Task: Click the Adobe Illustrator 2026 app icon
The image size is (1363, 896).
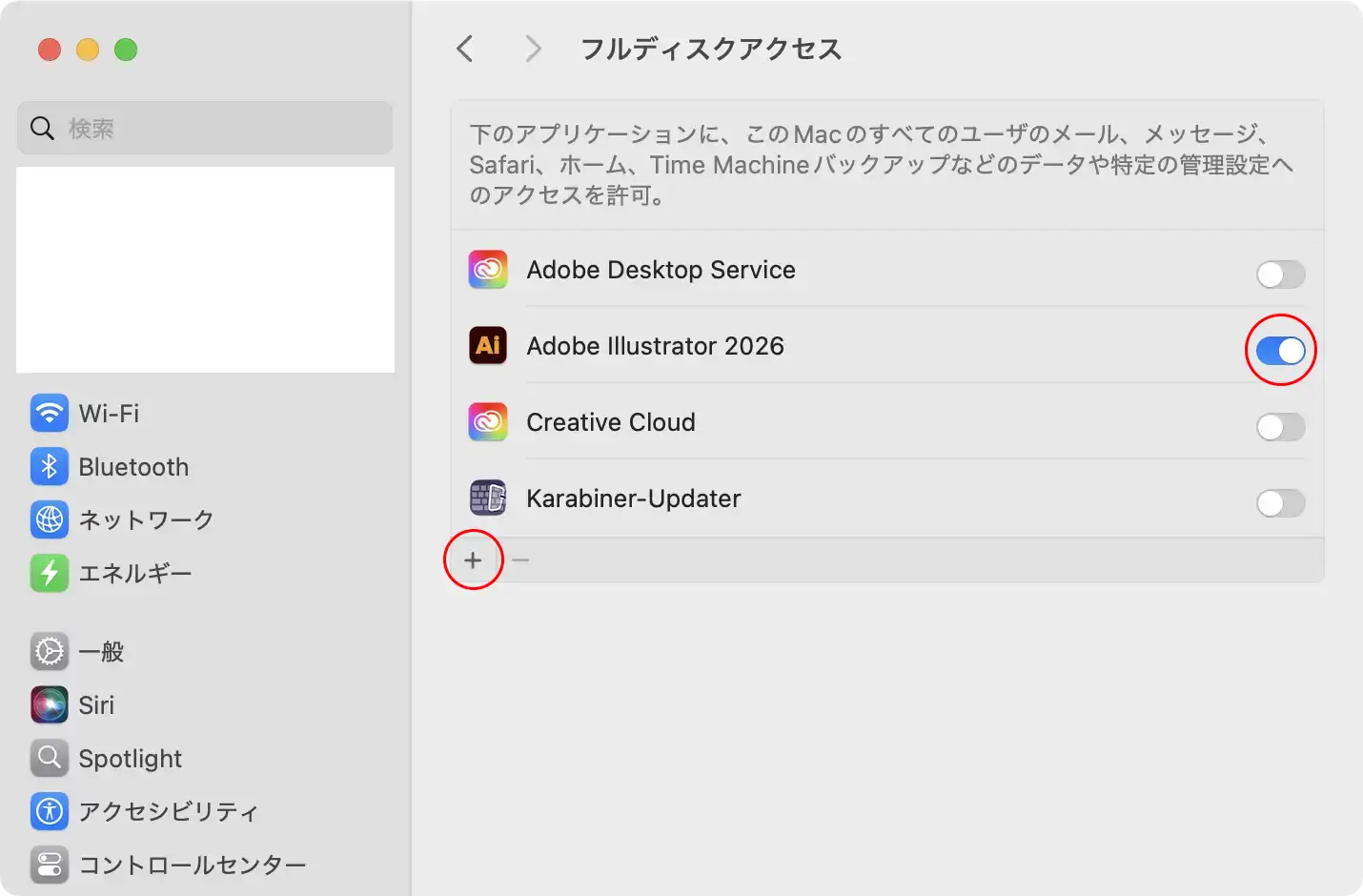Action: (x=488, y=346)
